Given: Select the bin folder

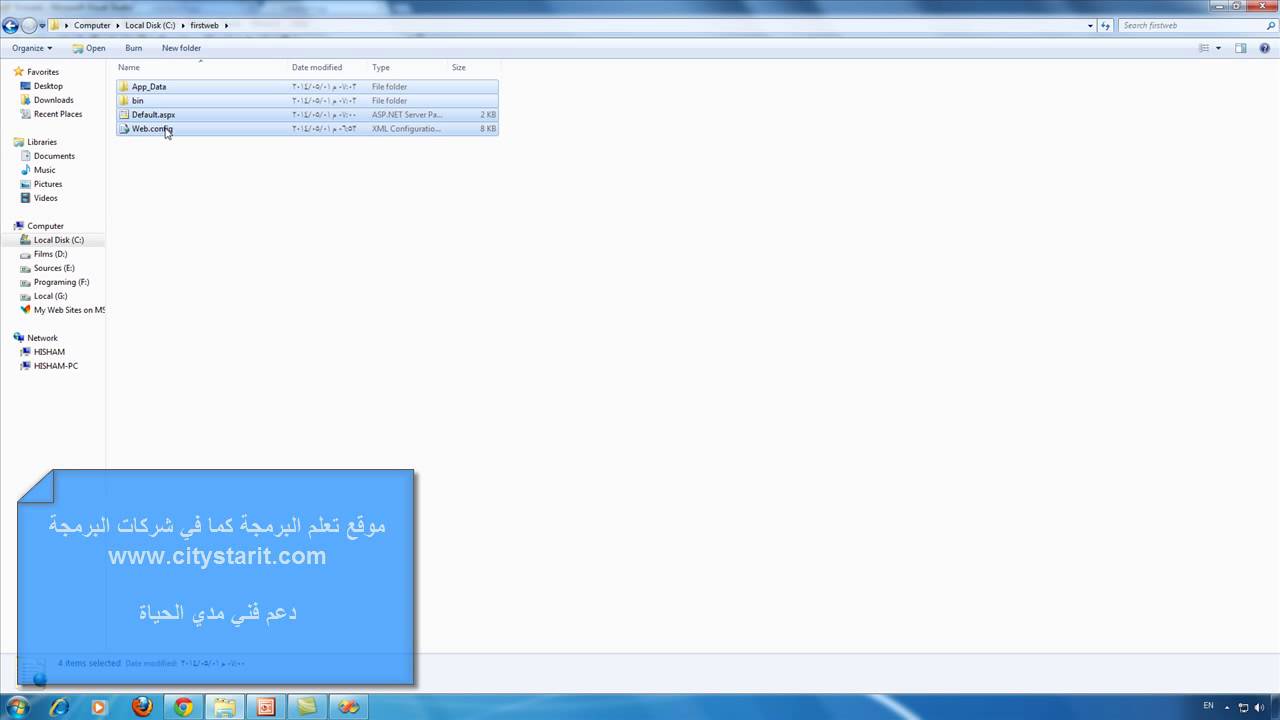Looking at the screenshot, I should click(x=307, y=101).
